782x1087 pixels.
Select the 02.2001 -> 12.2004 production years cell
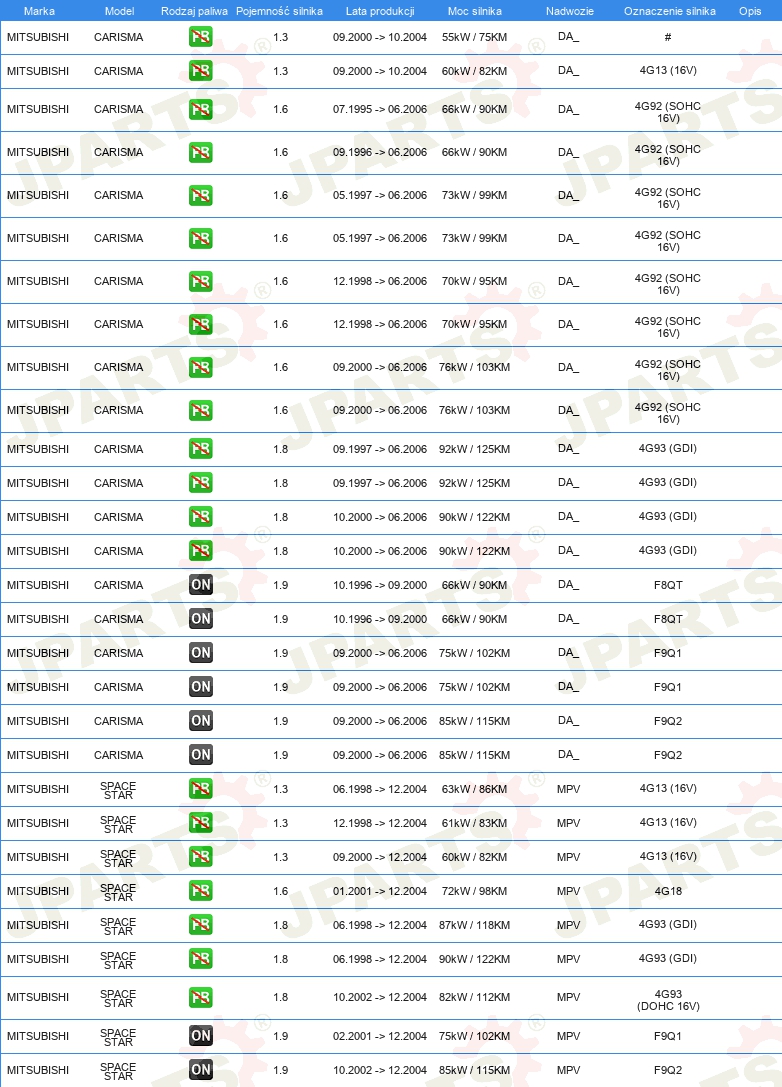tap(380, 1036)
